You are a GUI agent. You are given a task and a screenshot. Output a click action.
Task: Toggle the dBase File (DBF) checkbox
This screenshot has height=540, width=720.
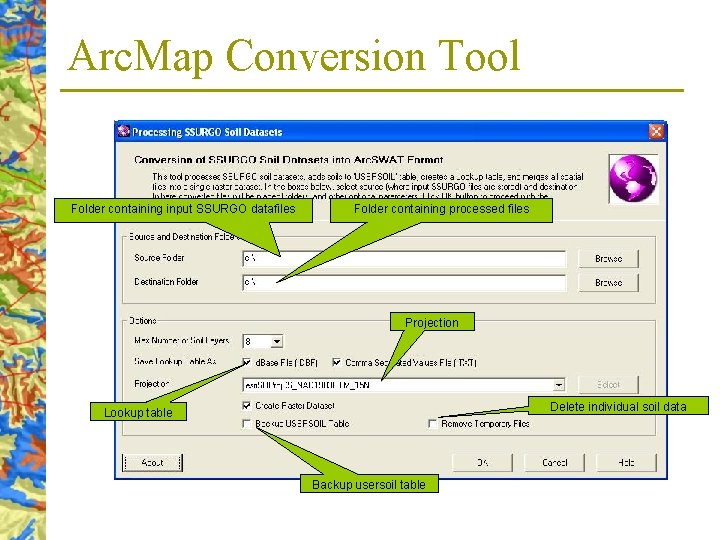247,362
